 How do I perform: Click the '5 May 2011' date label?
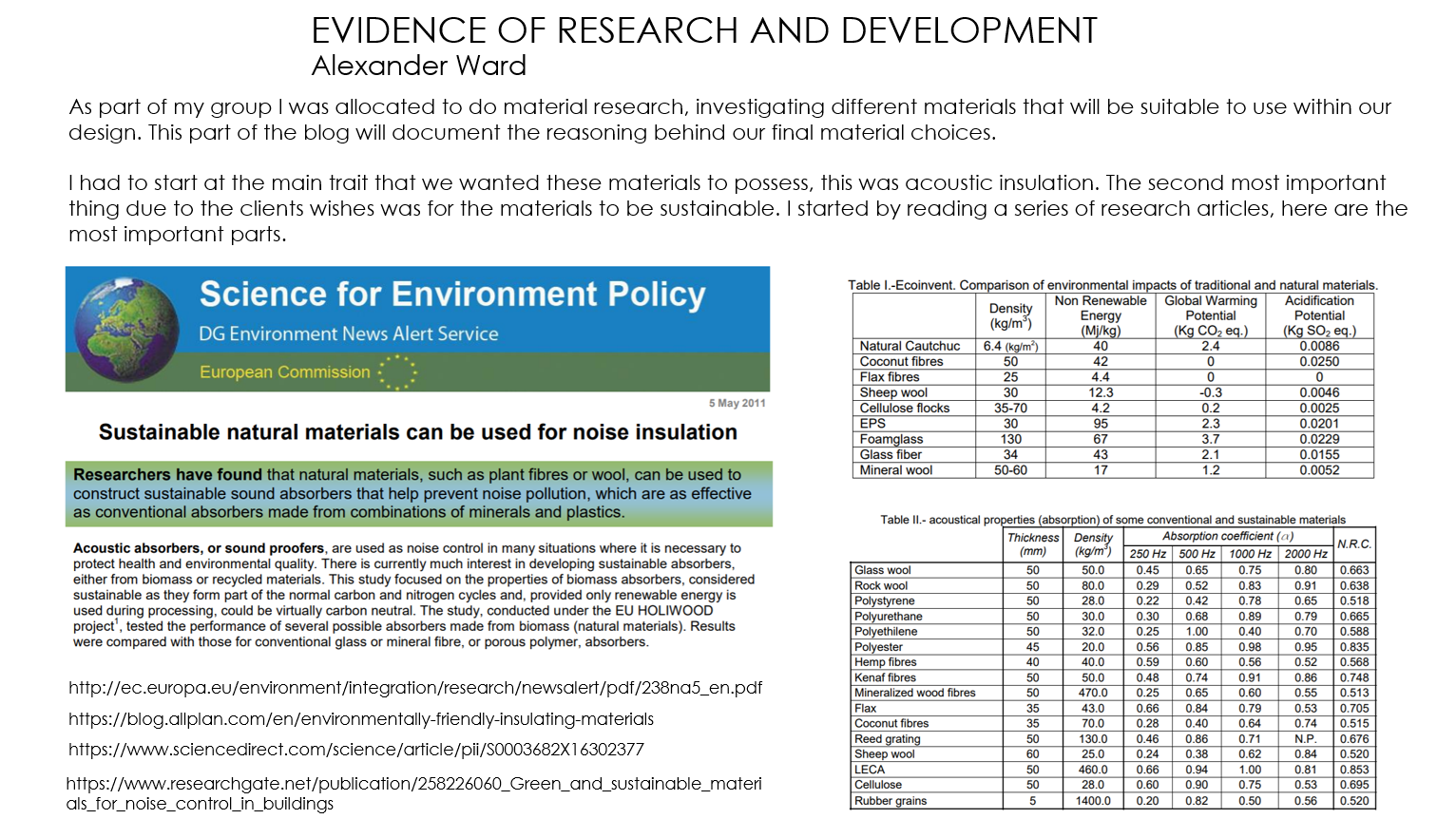click(737, 404)
